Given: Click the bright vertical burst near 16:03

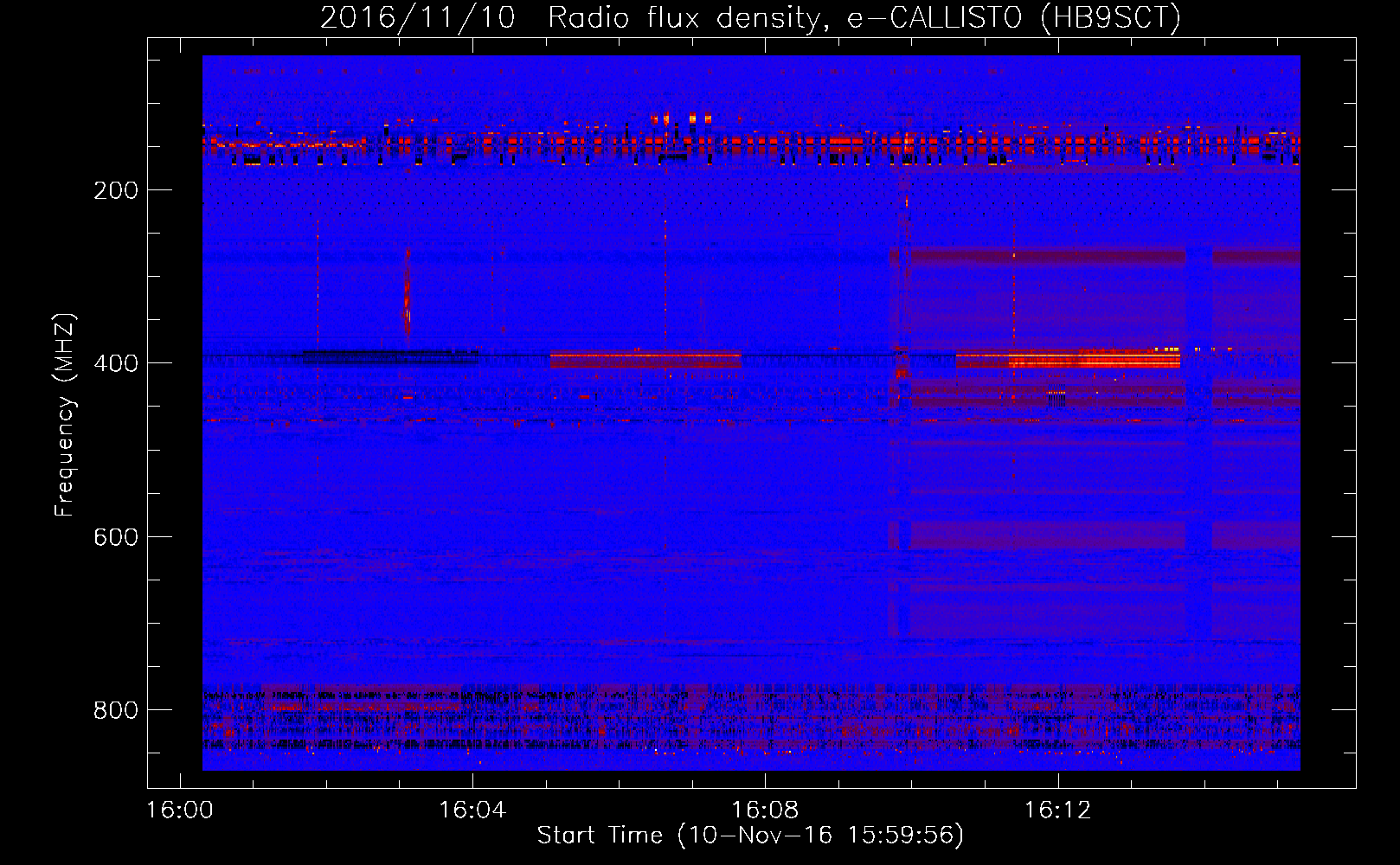Looking at the screenshot, I should point(407,296).
